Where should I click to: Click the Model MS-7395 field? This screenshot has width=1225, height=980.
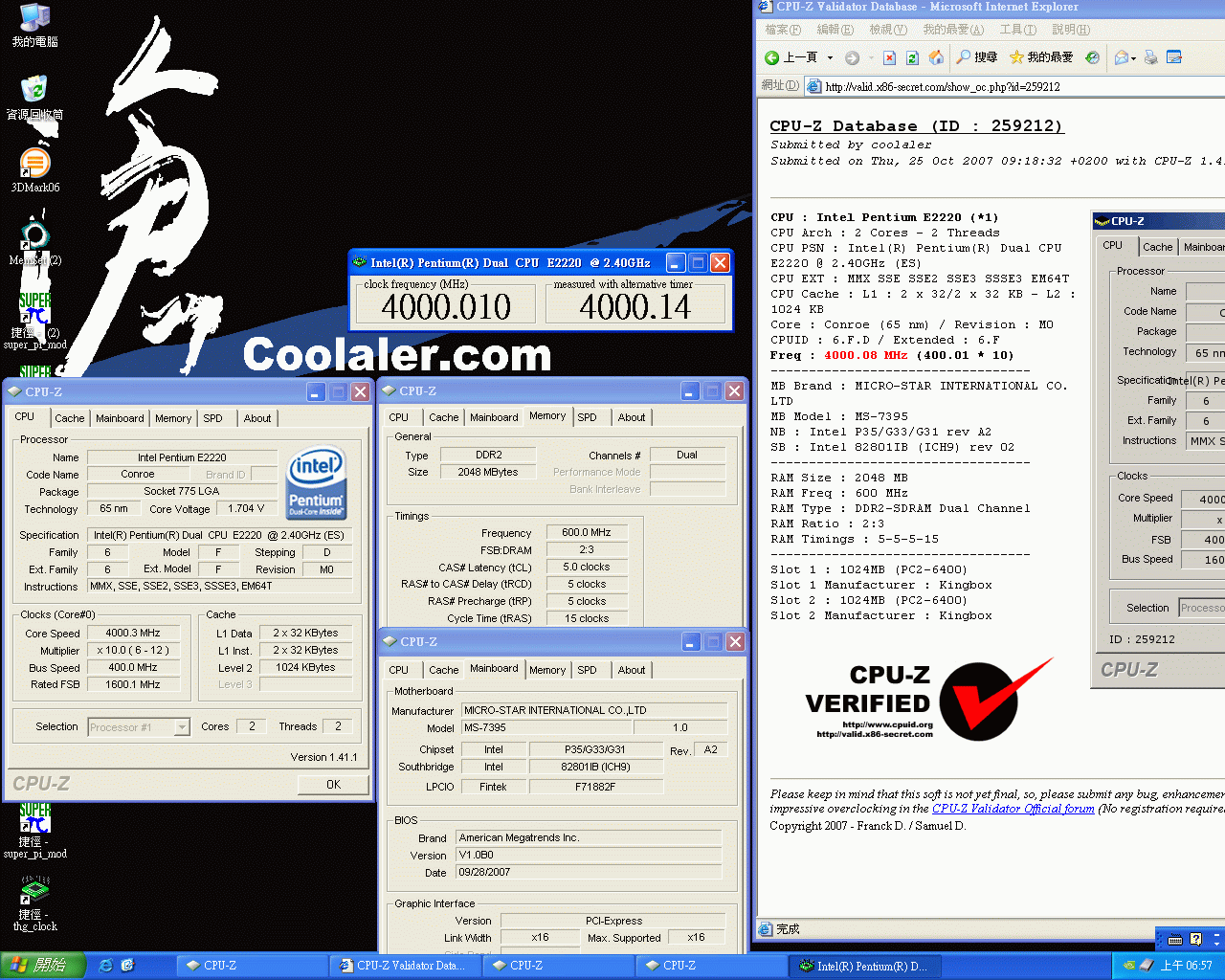(546, 727)
